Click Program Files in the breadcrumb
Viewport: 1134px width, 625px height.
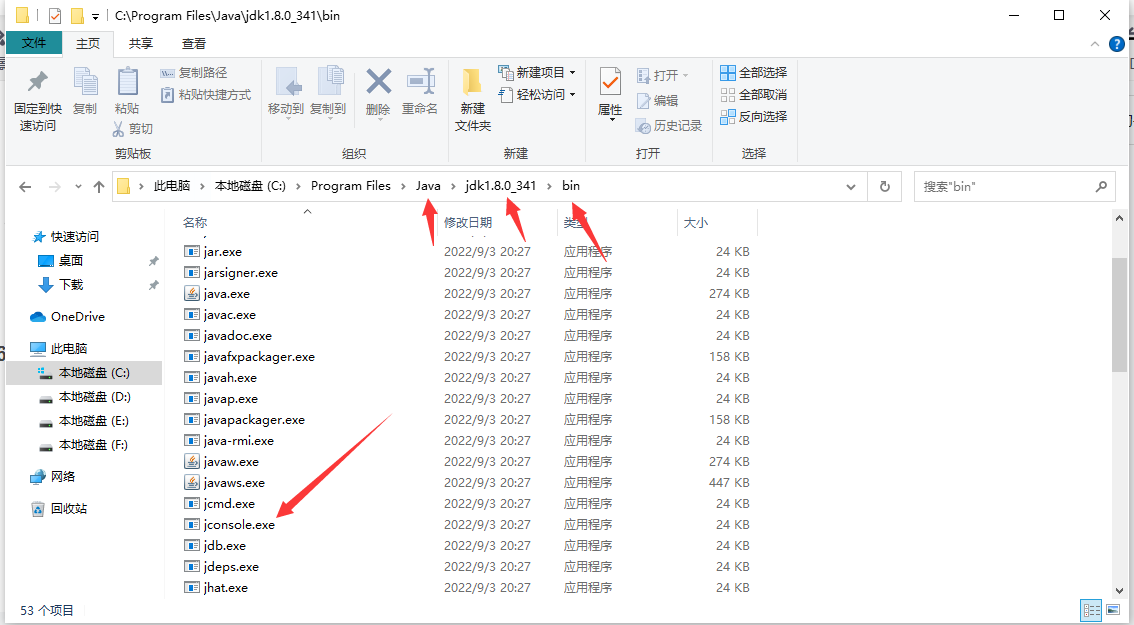pyautogui.click(x=351, y=186)
